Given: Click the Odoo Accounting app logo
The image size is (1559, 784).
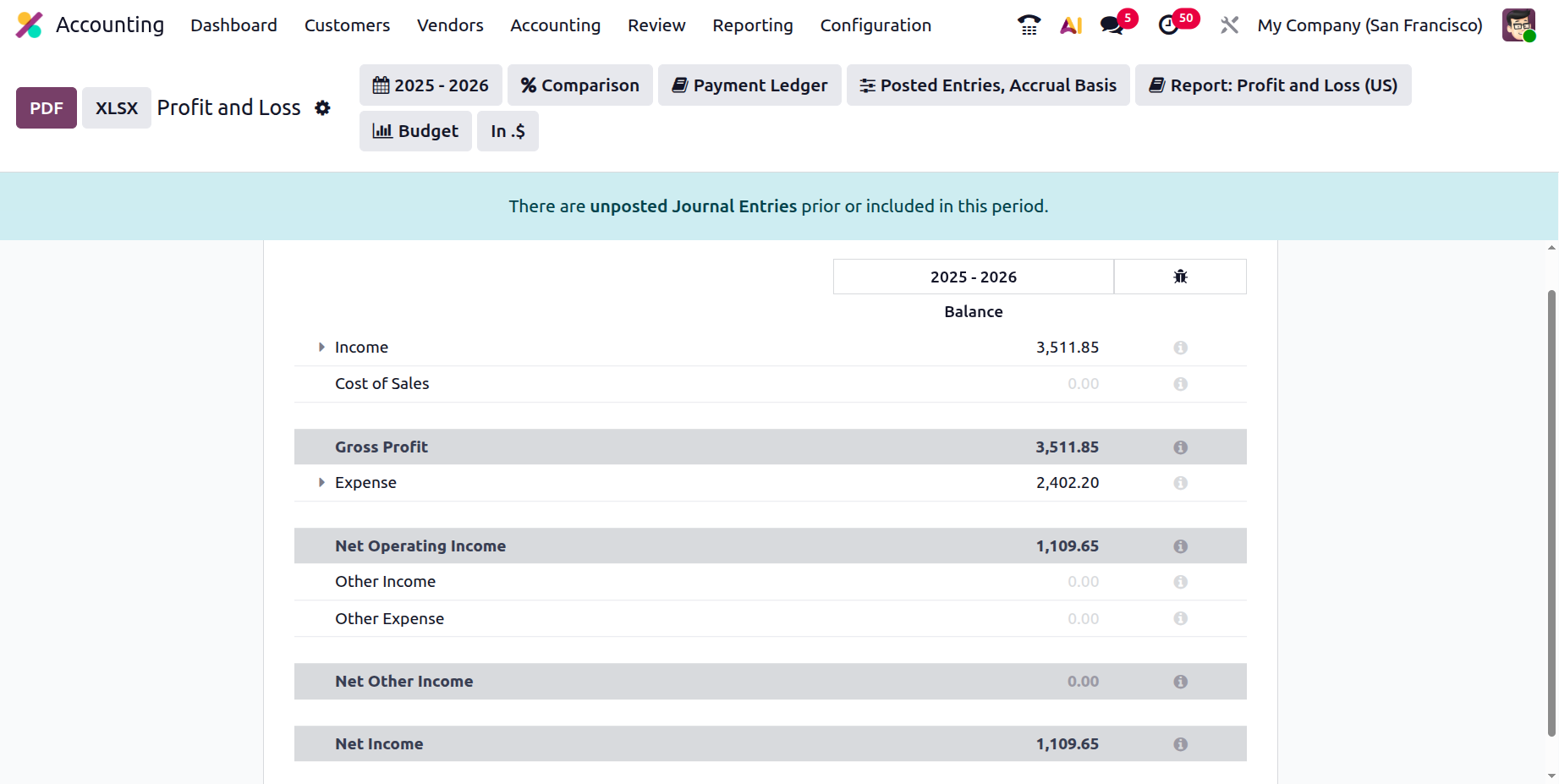Looking at the screenshot, I should (30, 25).
